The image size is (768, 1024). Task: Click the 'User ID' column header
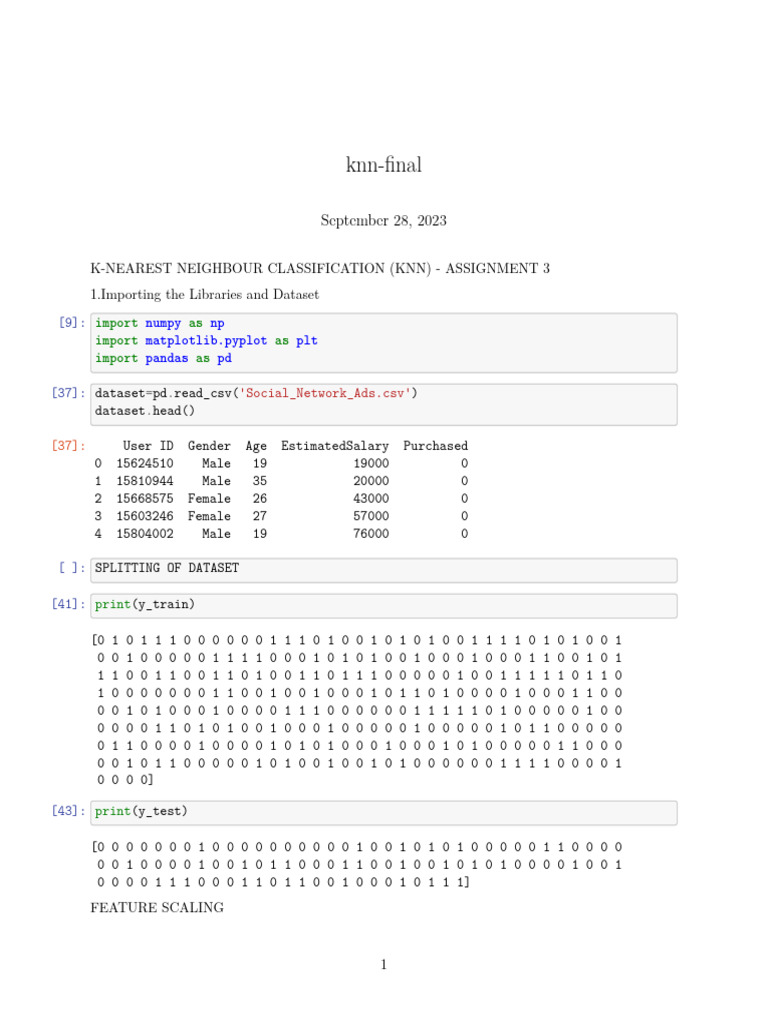point(148,446)
